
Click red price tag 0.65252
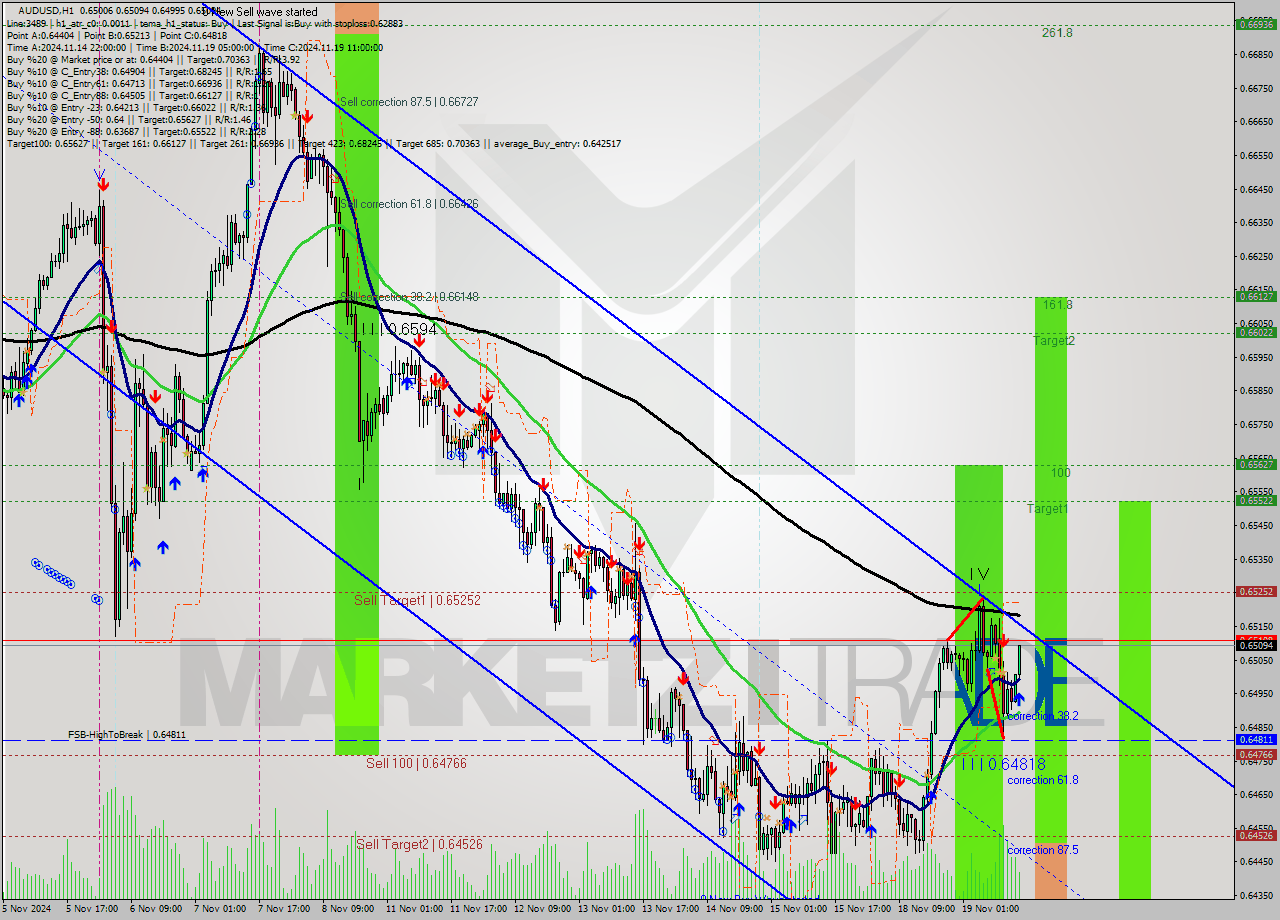(1255, 591)
